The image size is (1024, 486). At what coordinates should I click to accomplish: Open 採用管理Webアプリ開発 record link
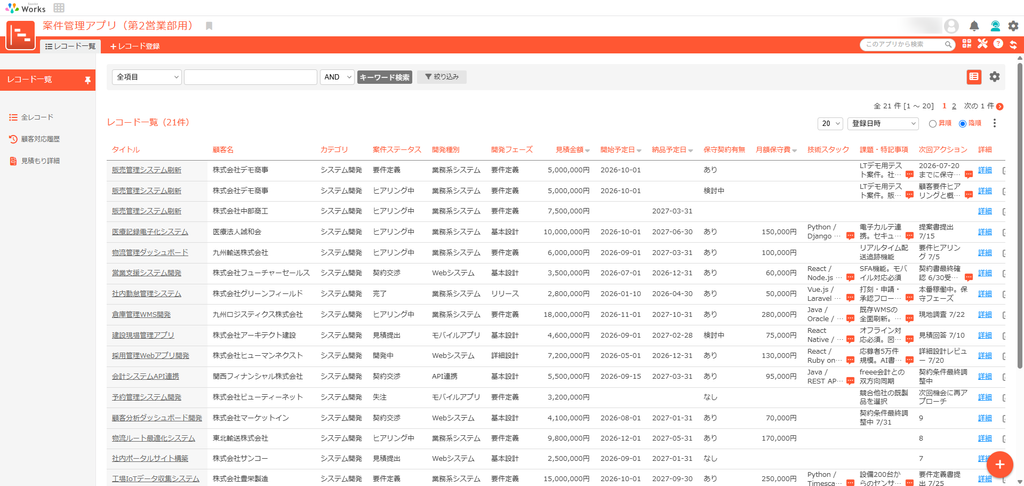pos(150,355)
